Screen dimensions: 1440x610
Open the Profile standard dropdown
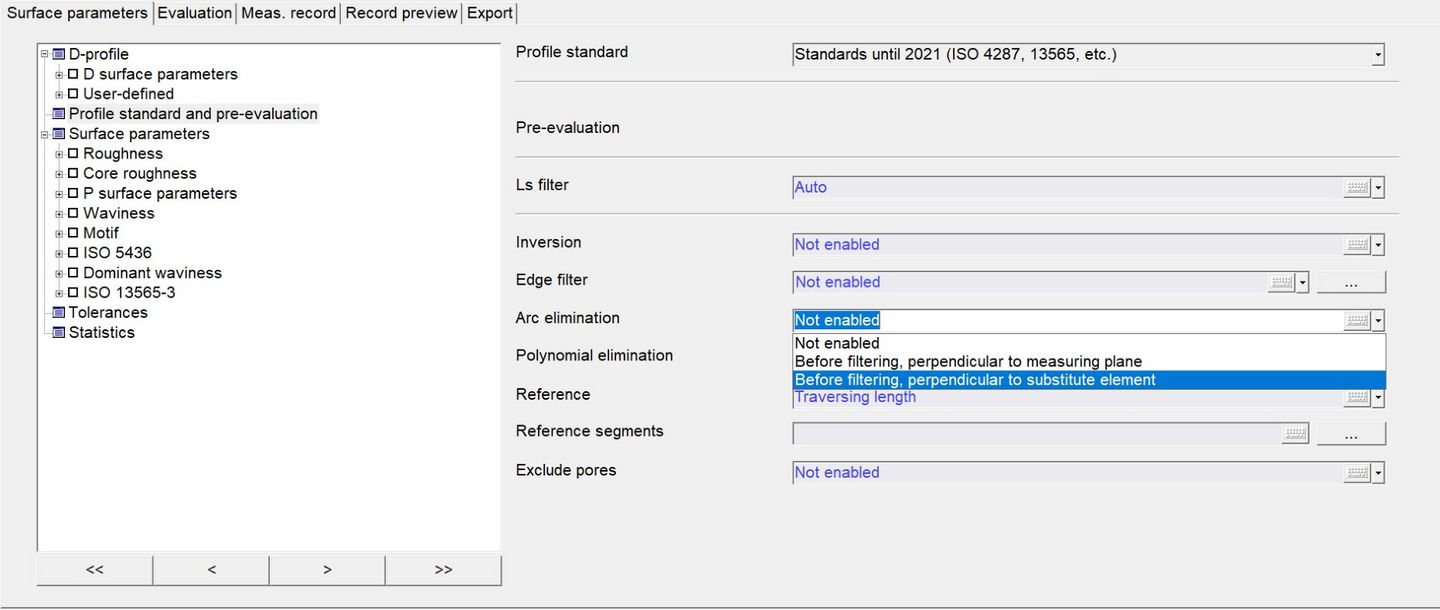1378,54
